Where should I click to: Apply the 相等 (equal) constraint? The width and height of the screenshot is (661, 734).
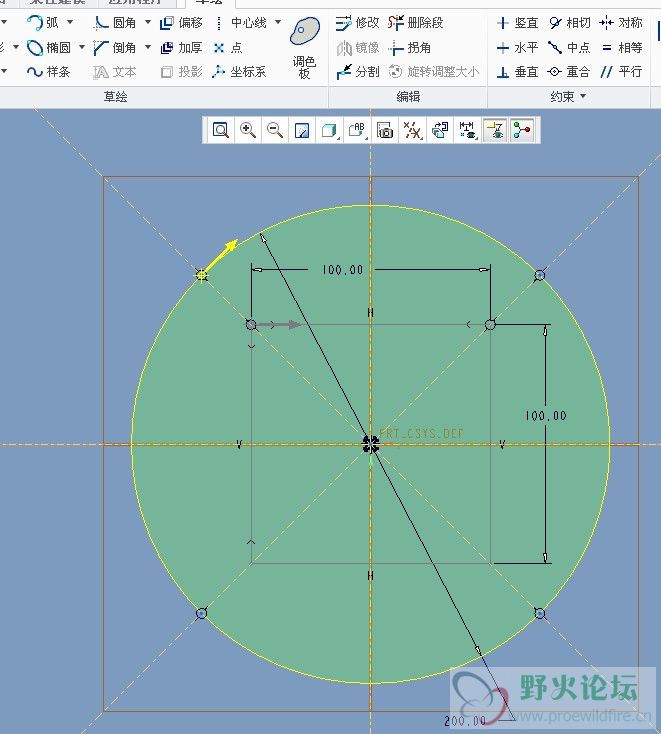(621, 47)
